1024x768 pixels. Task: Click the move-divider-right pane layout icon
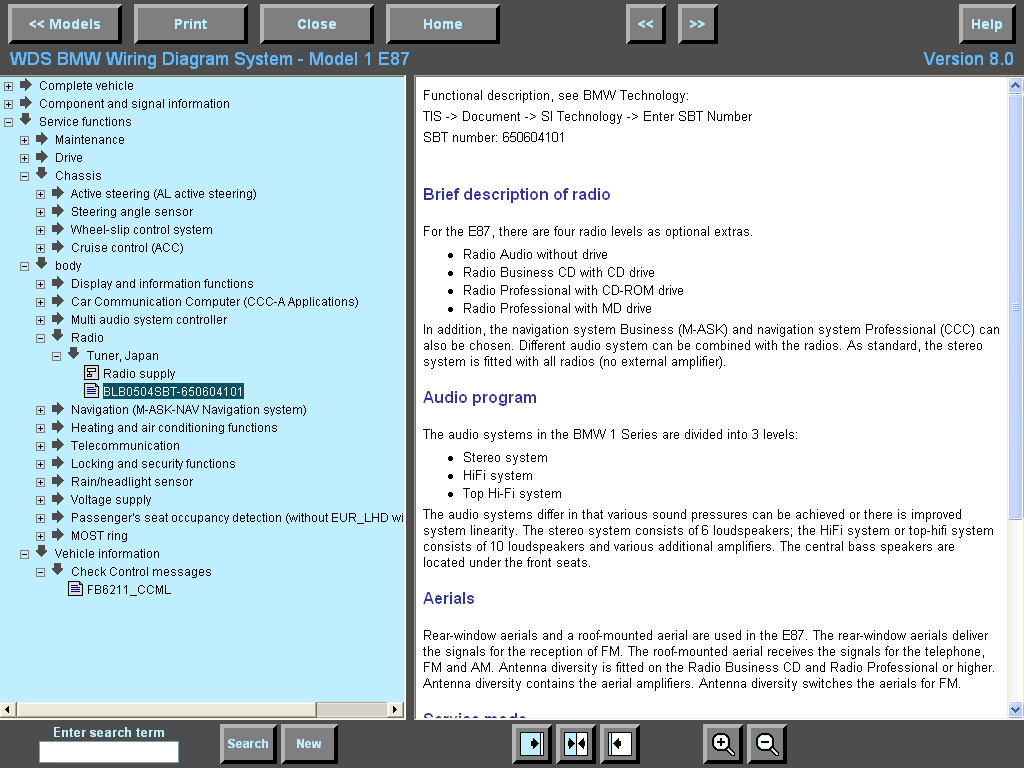[532, 744]
